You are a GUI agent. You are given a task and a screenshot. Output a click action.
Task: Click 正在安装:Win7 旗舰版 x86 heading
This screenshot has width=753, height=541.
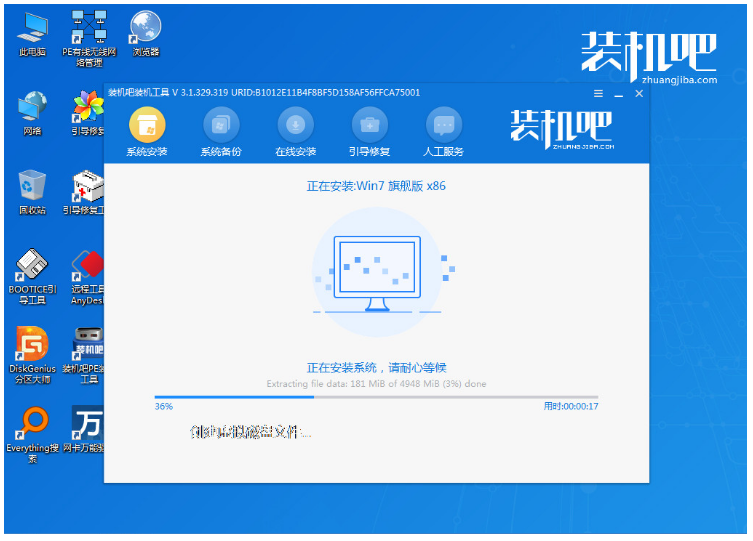coord(376,186)
